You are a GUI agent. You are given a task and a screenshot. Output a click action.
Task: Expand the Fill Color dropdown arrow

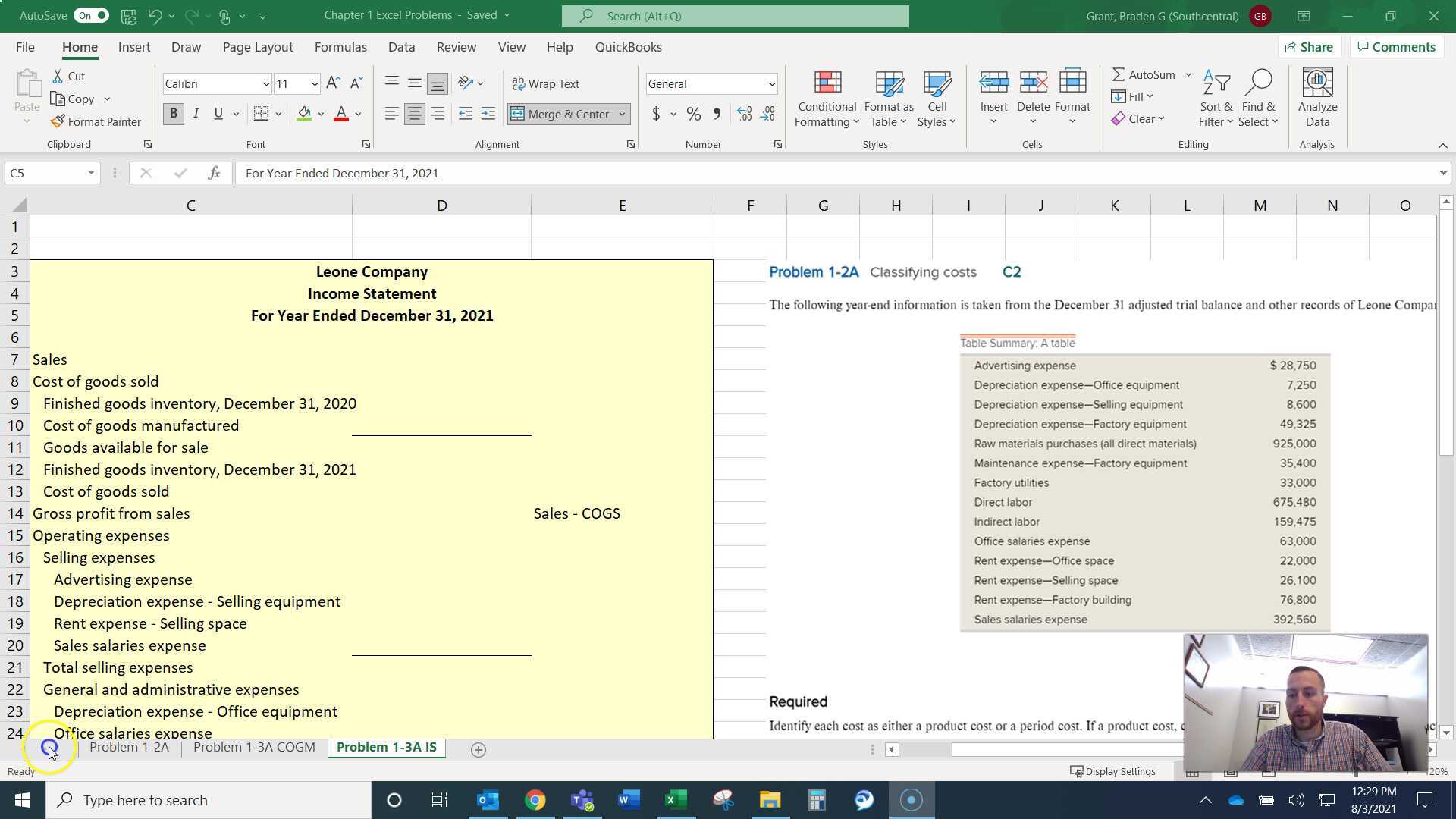click(x=320, y=113)
